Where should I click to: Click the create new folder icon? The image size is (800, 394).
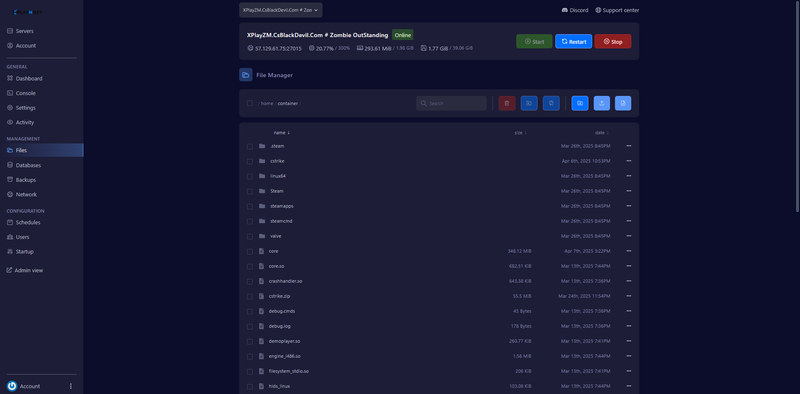(x=580, y=103)
